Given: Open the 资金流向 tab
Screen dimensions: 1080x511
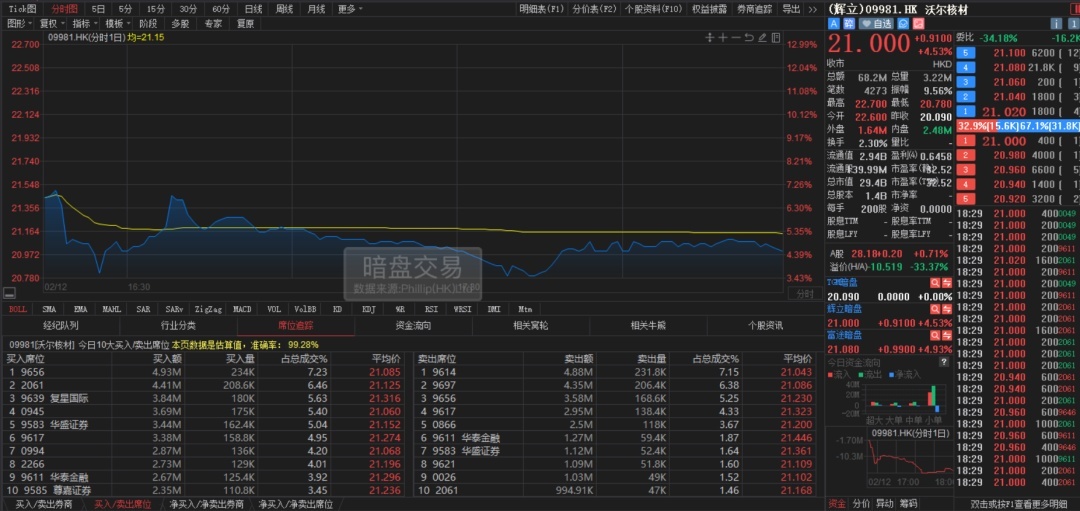Looking at the screenshot, I should point(413,326).
